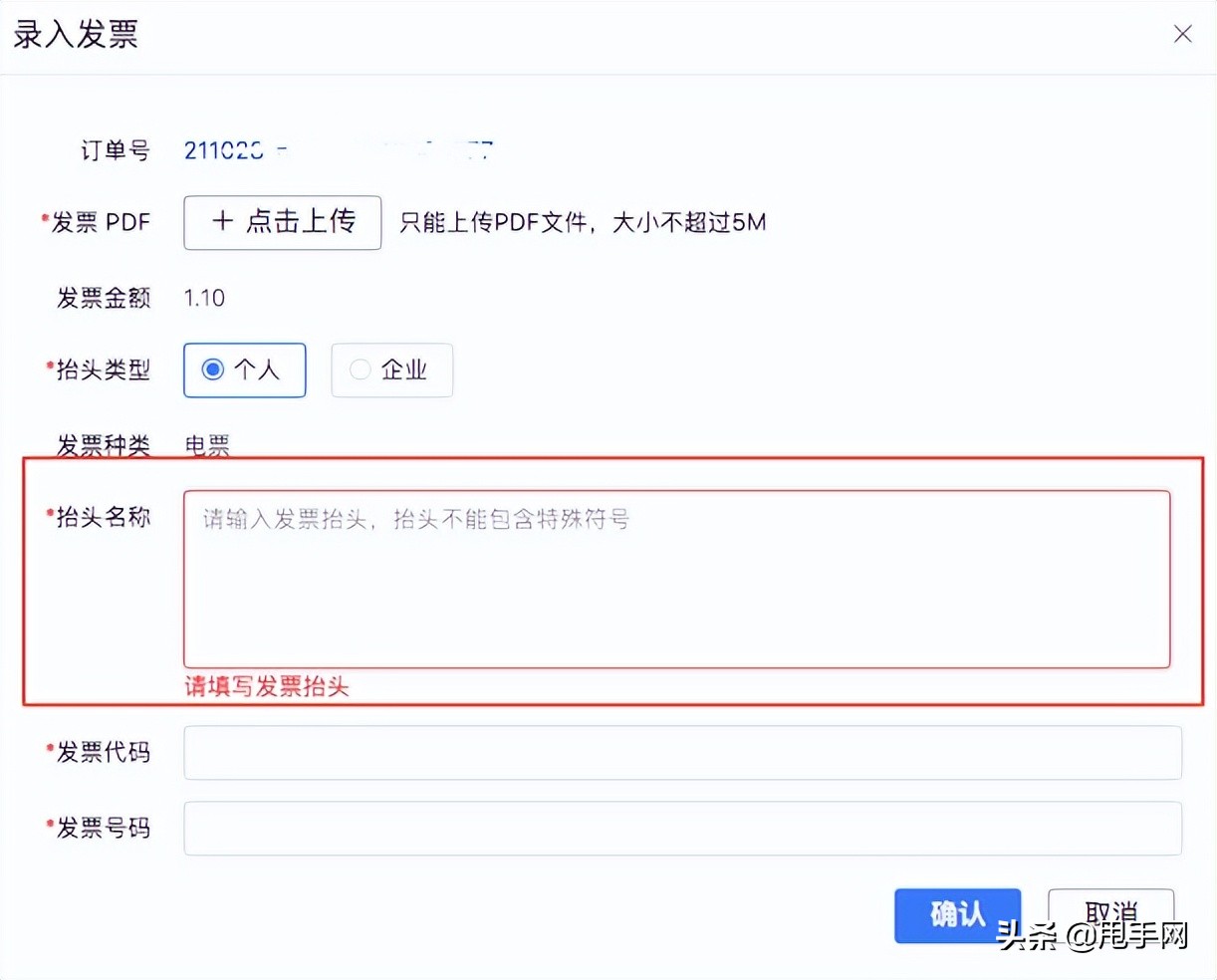Screen dimensions: 1217x980
Task: Click the X to close the 录入发票 dialog
Action: pyautogui.click(x=1182, y=34)
